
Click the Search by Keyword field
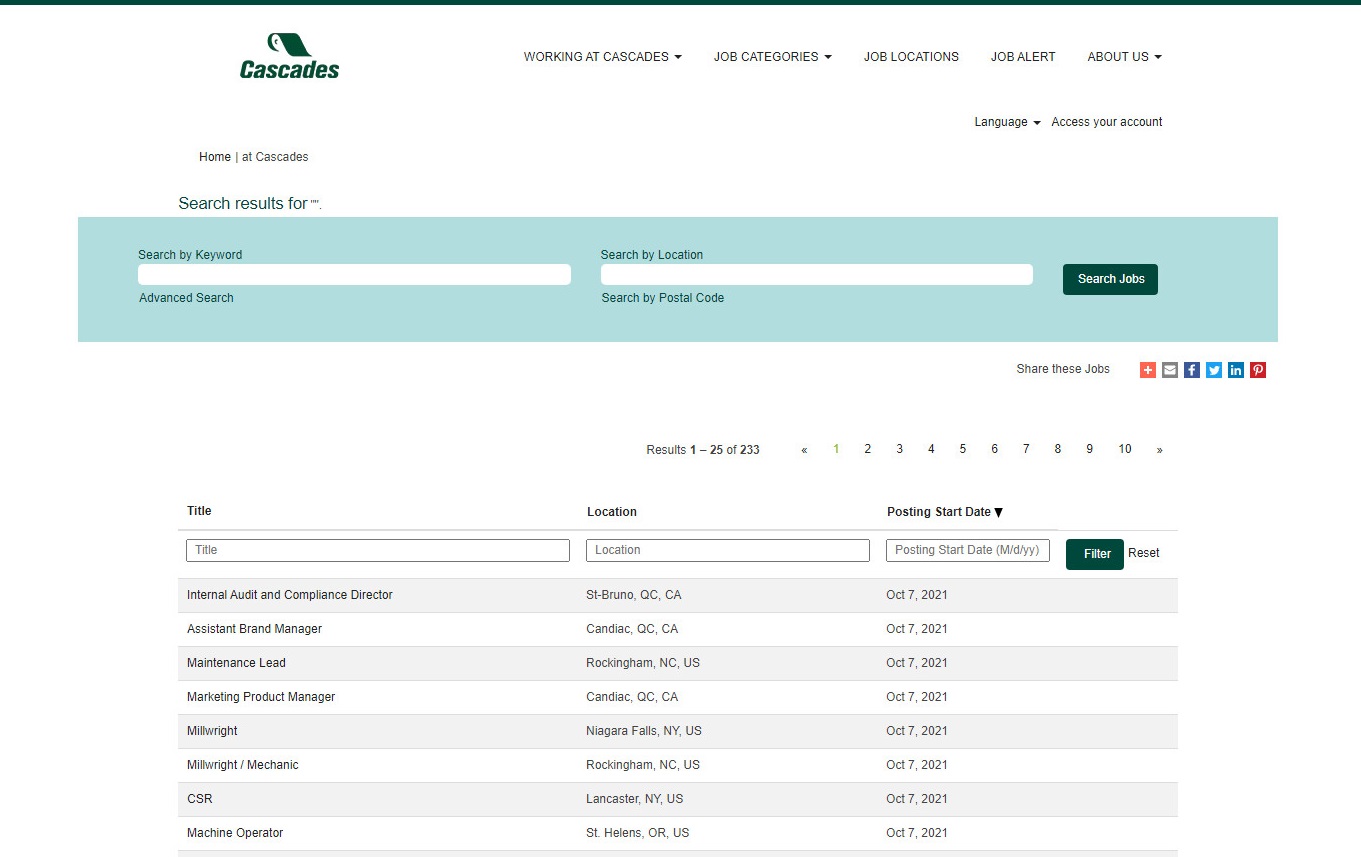point(354,275)
